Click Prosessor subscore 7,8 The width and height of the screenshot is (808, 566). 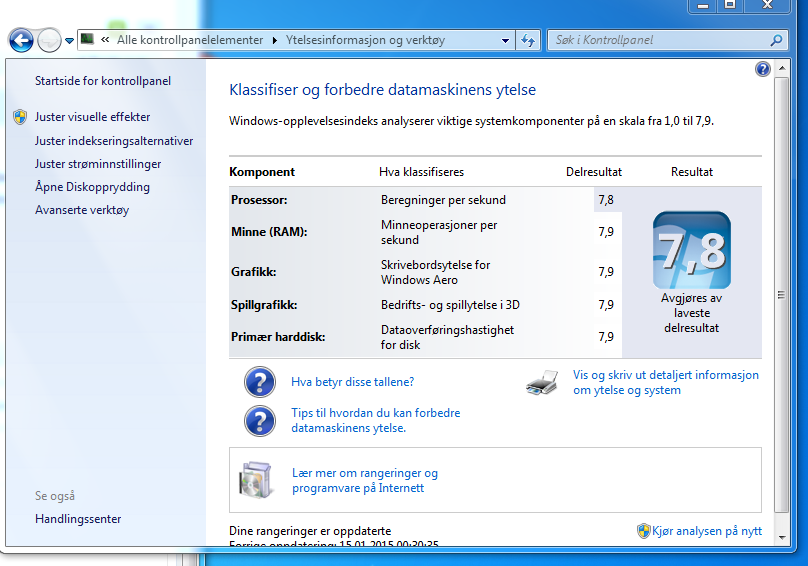606,200
